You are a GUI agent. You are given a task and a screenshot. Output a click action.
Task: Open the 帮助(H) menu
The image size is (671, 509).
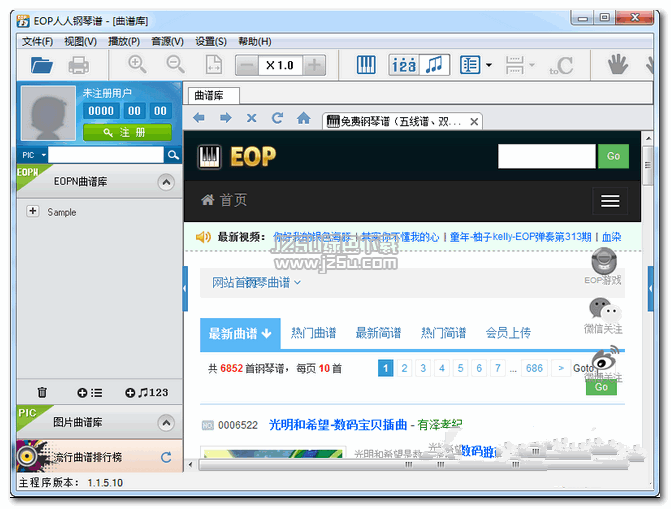pyautogui.click(x=255, y=42)
